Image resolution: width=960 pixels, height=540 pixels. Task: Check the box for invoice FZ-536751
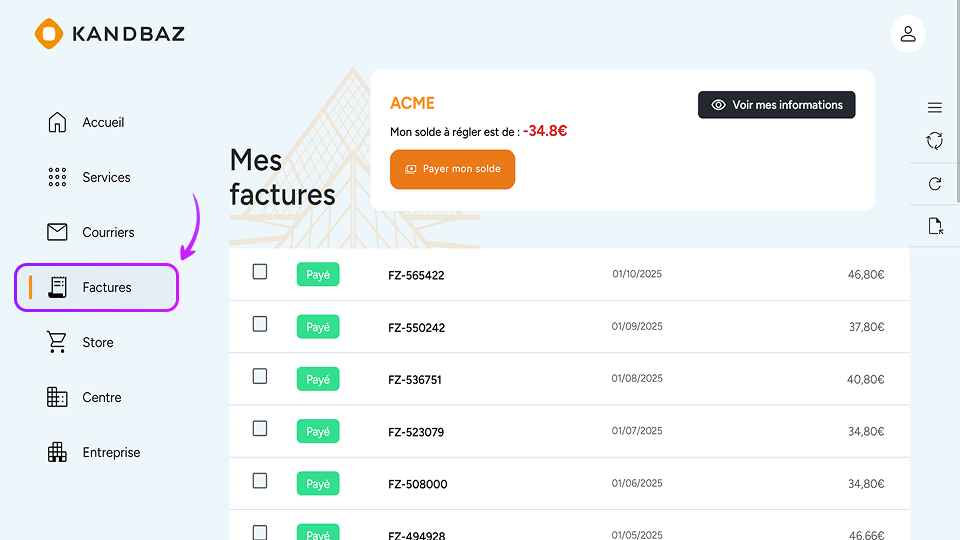pos(260,376)
